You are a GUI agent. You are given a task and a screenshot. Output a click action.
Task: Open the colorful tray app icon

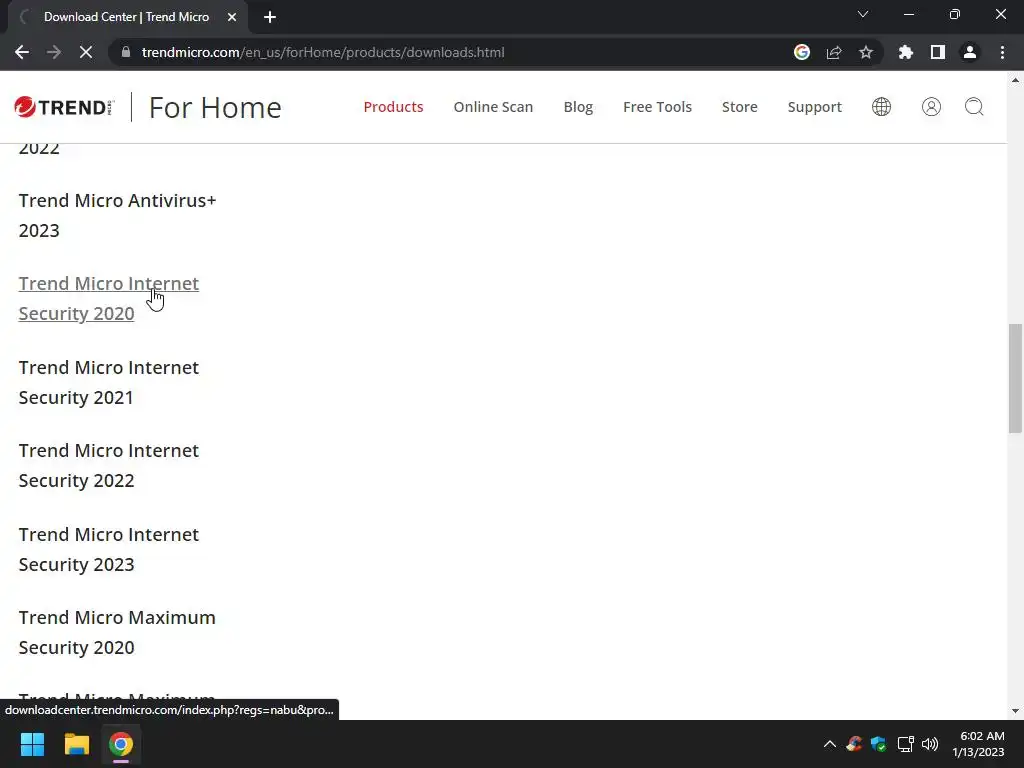[854, 744]
